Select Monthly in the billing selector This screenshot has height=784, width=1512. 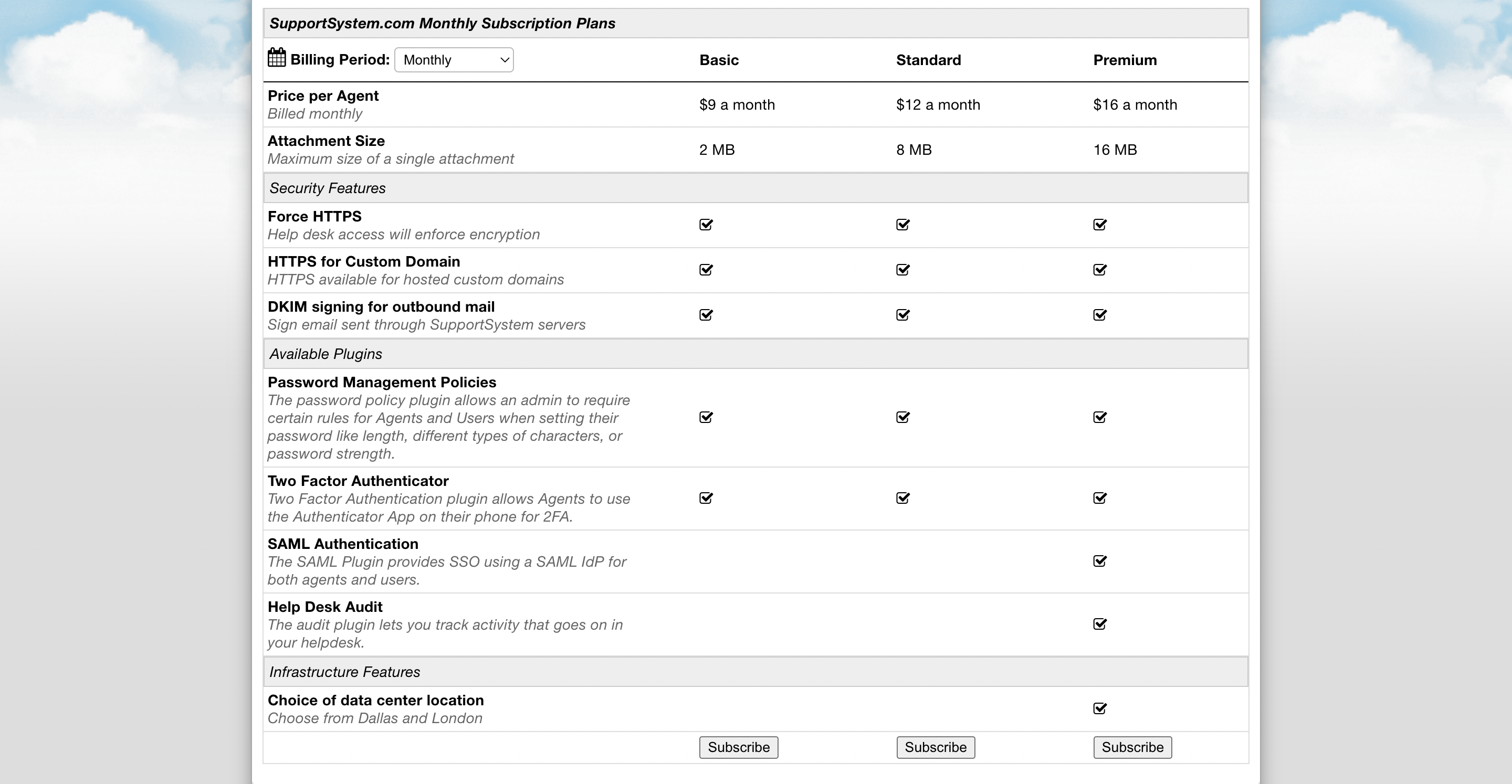pyautogui.click(x=454, y=59)
